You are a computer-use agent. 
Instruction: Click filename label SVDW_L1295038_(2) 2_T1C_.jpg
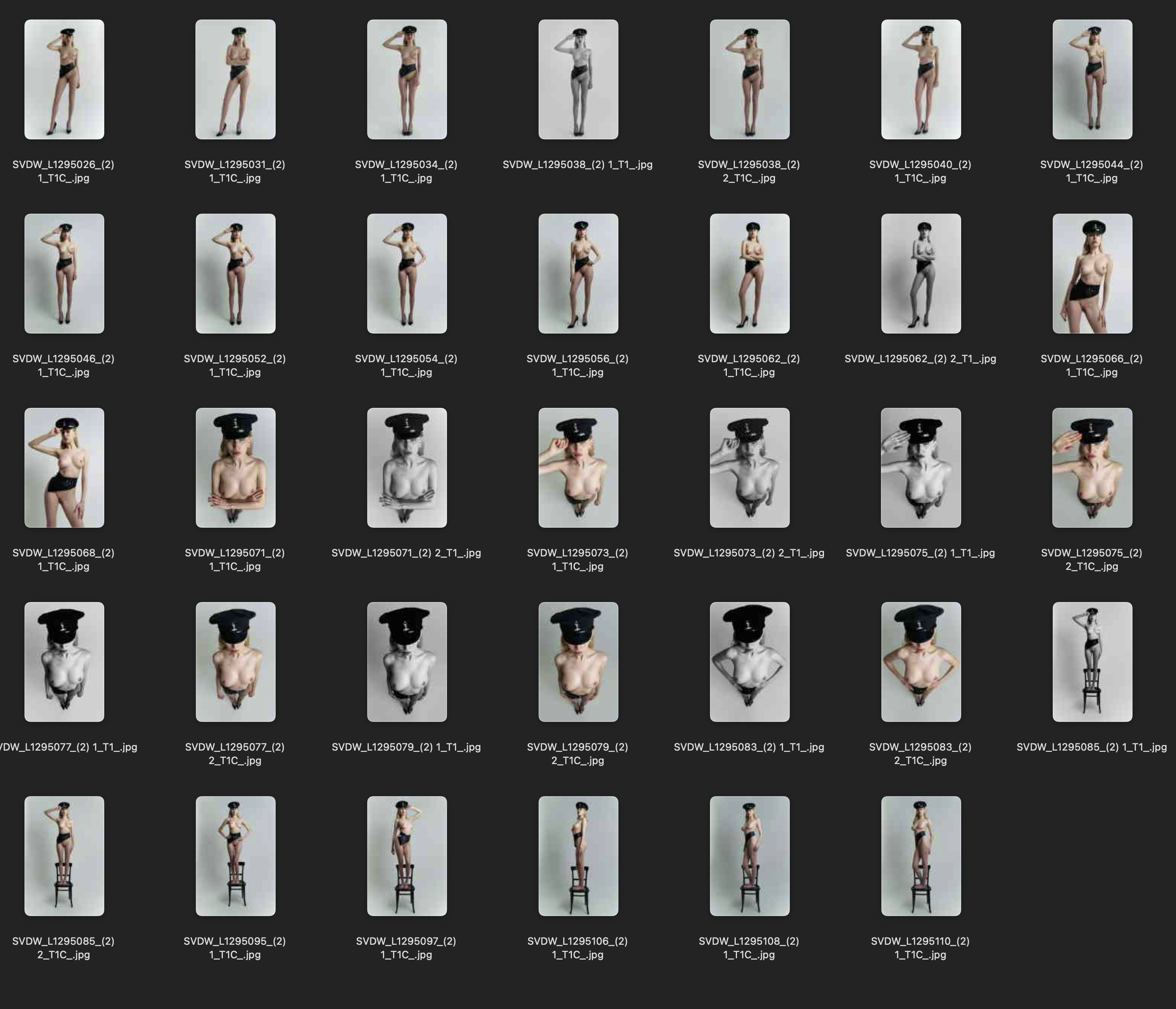tap(748, 171)
